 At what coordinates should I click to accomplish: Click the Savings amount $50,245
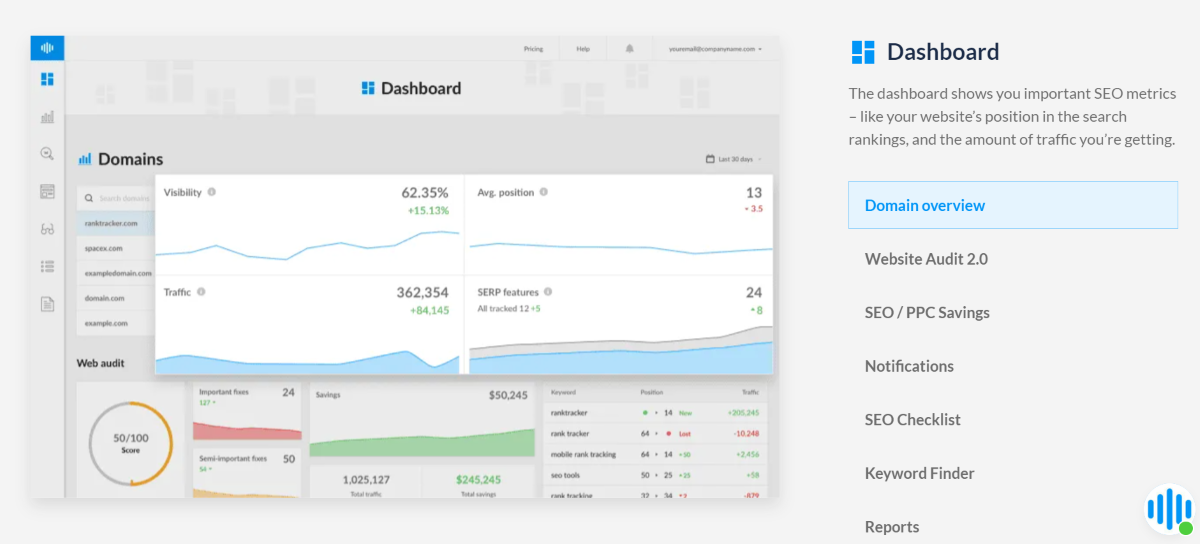pyautogui.click(x=508, y=395)
